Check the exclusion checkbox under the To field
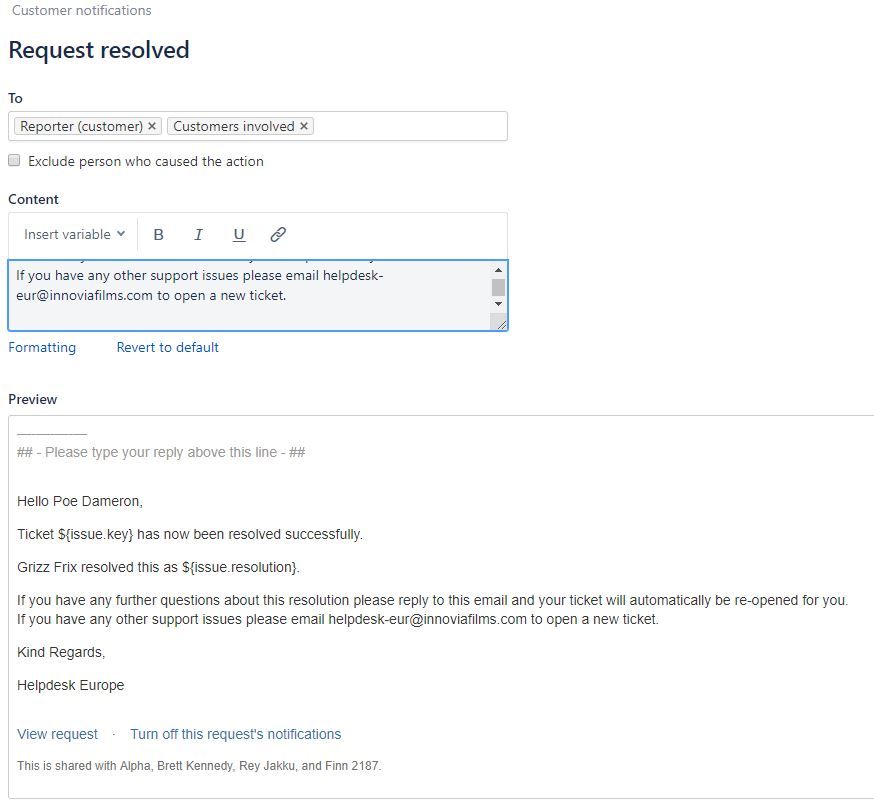The height and width of the screenshot is (808, 874). (x=14, y=160)
